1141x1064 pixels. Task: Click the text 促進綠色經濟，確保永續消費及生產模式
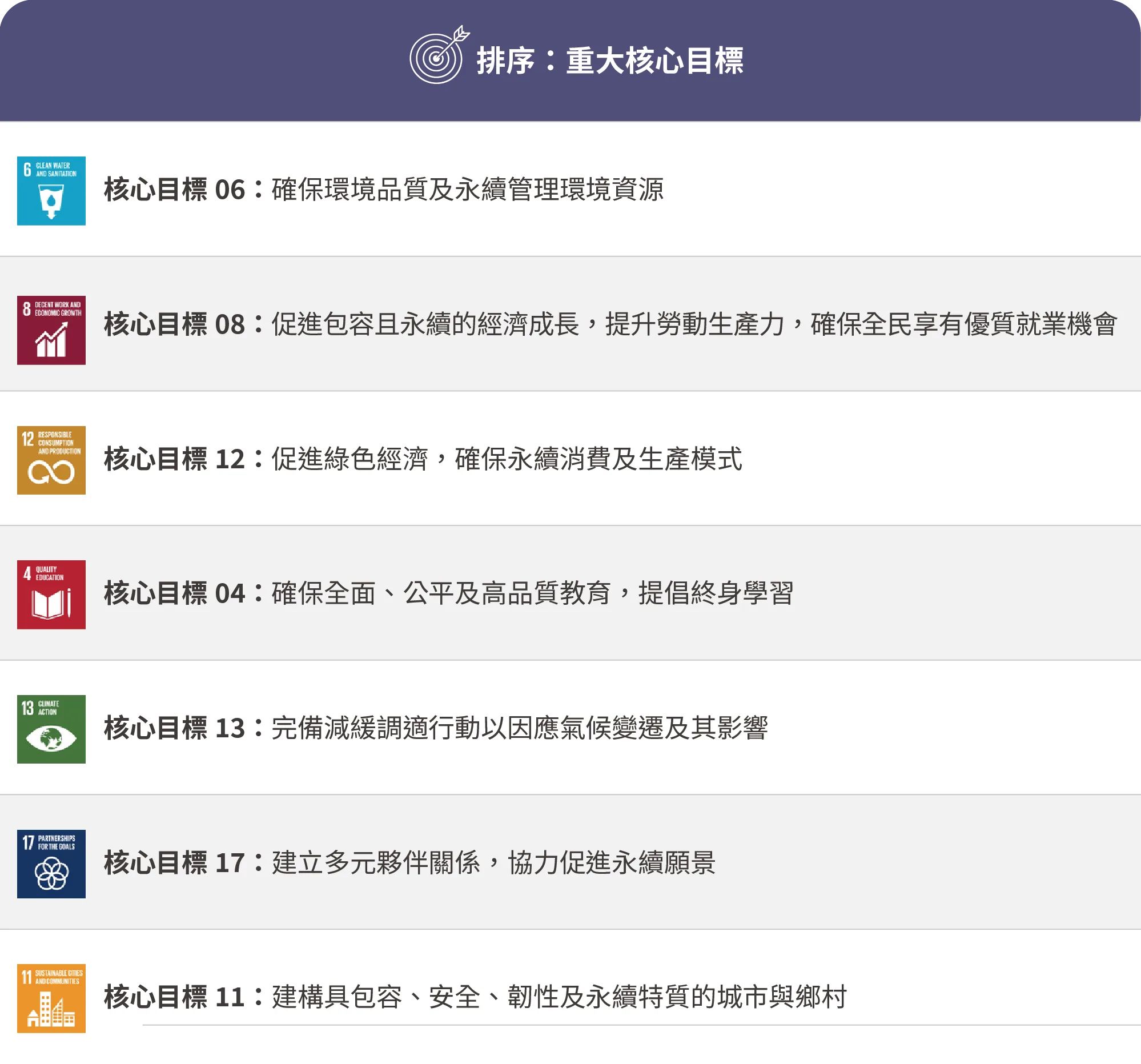point(507,459)
